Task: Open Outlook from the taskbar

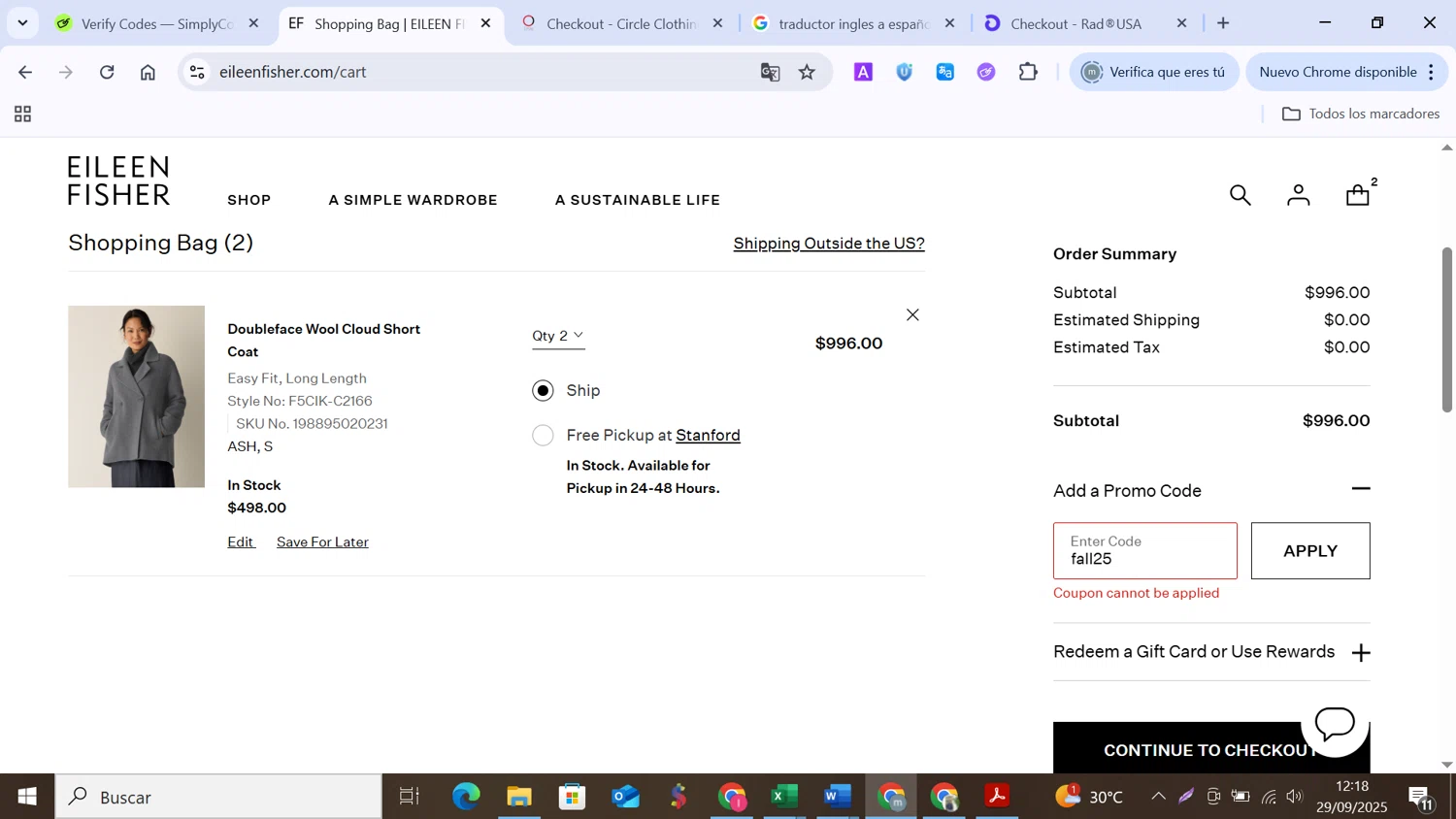Action: [626, 797]
